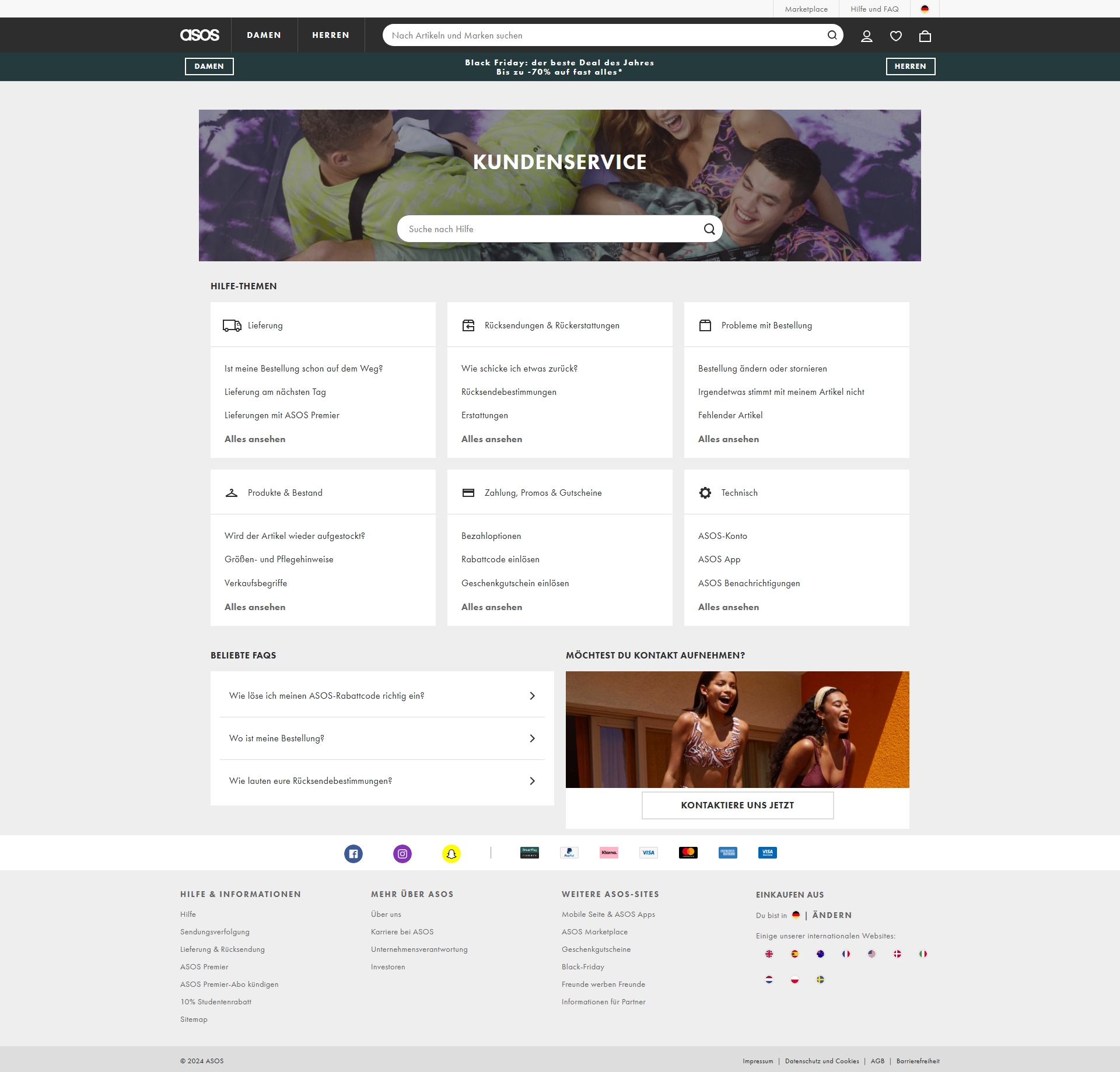Select the US flag website
The image size is (1120, 1072).
point(871,954)
